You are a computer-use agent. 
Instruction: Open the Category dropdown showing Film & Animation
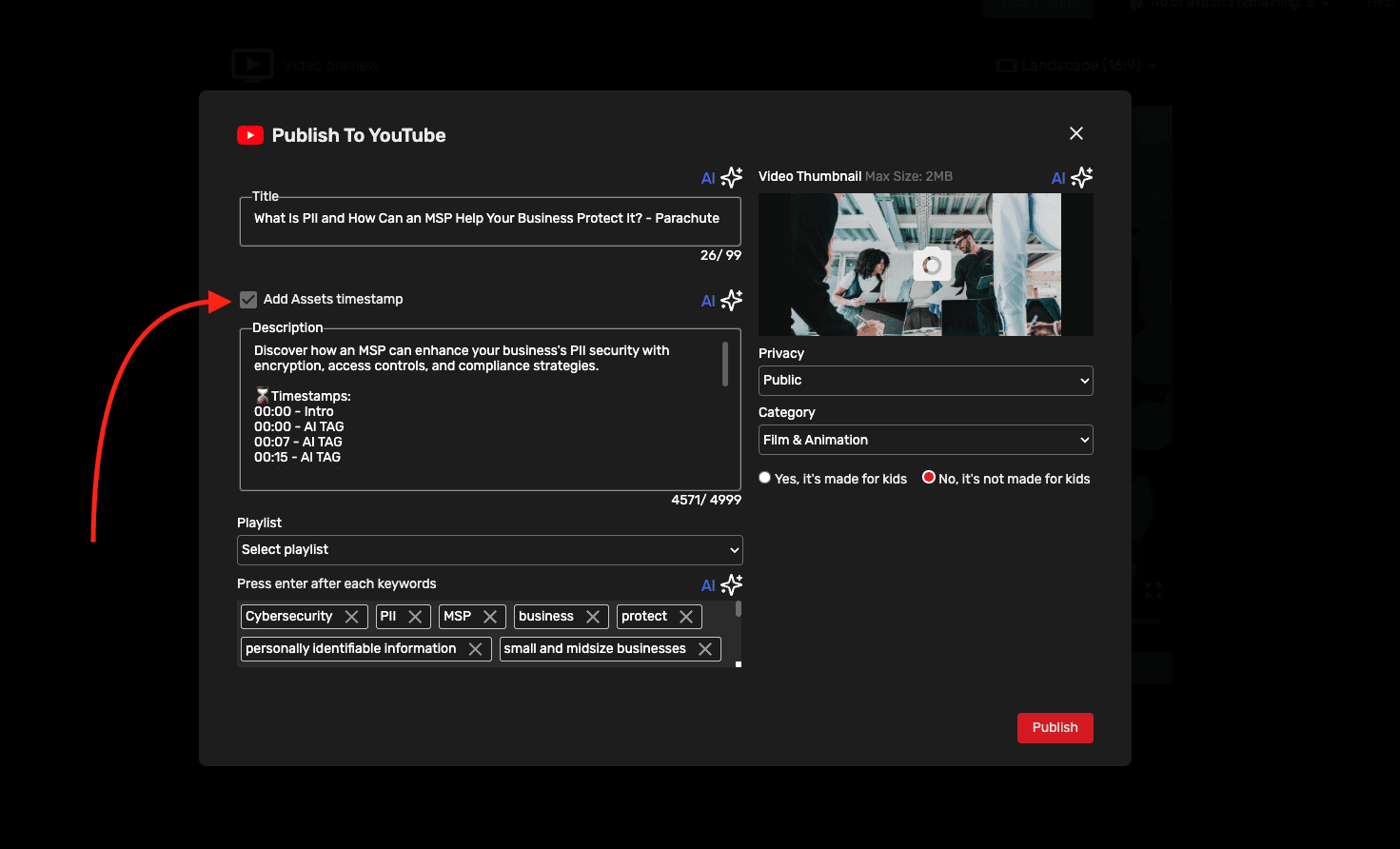pos(926,440)
